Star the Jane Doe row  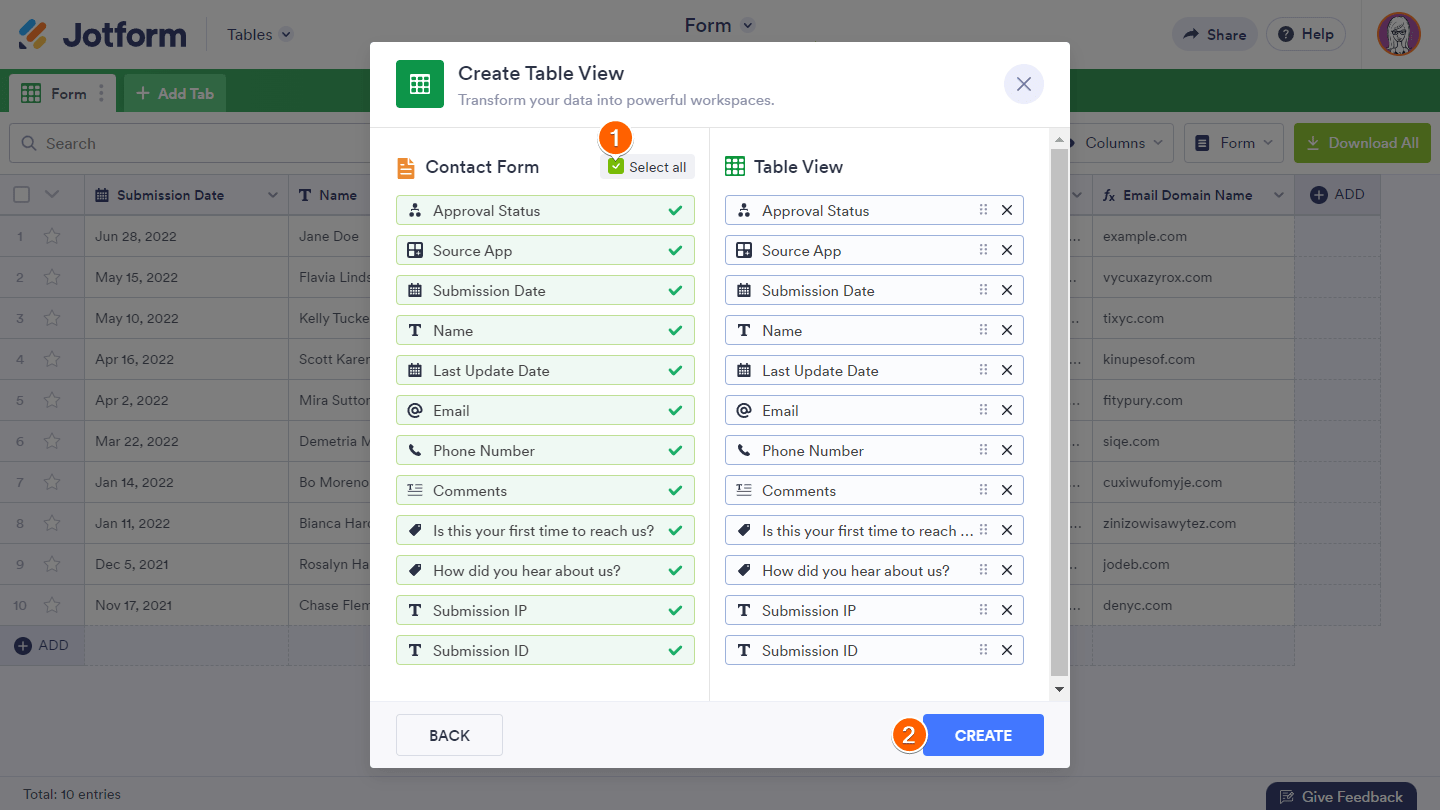[x=52, y=237]
